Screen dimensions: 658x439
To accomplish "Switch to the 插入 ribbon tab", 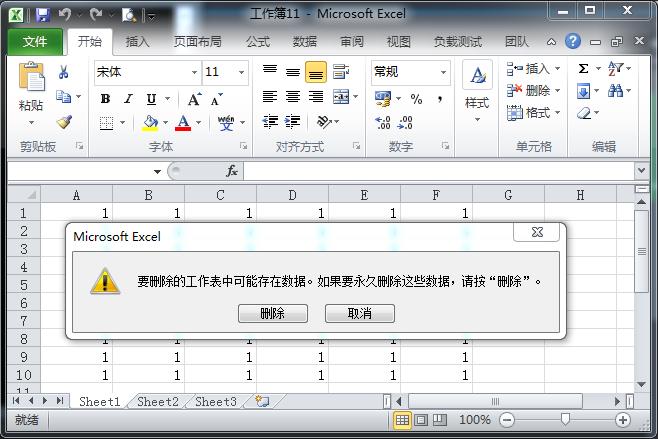I will [137, 42].
